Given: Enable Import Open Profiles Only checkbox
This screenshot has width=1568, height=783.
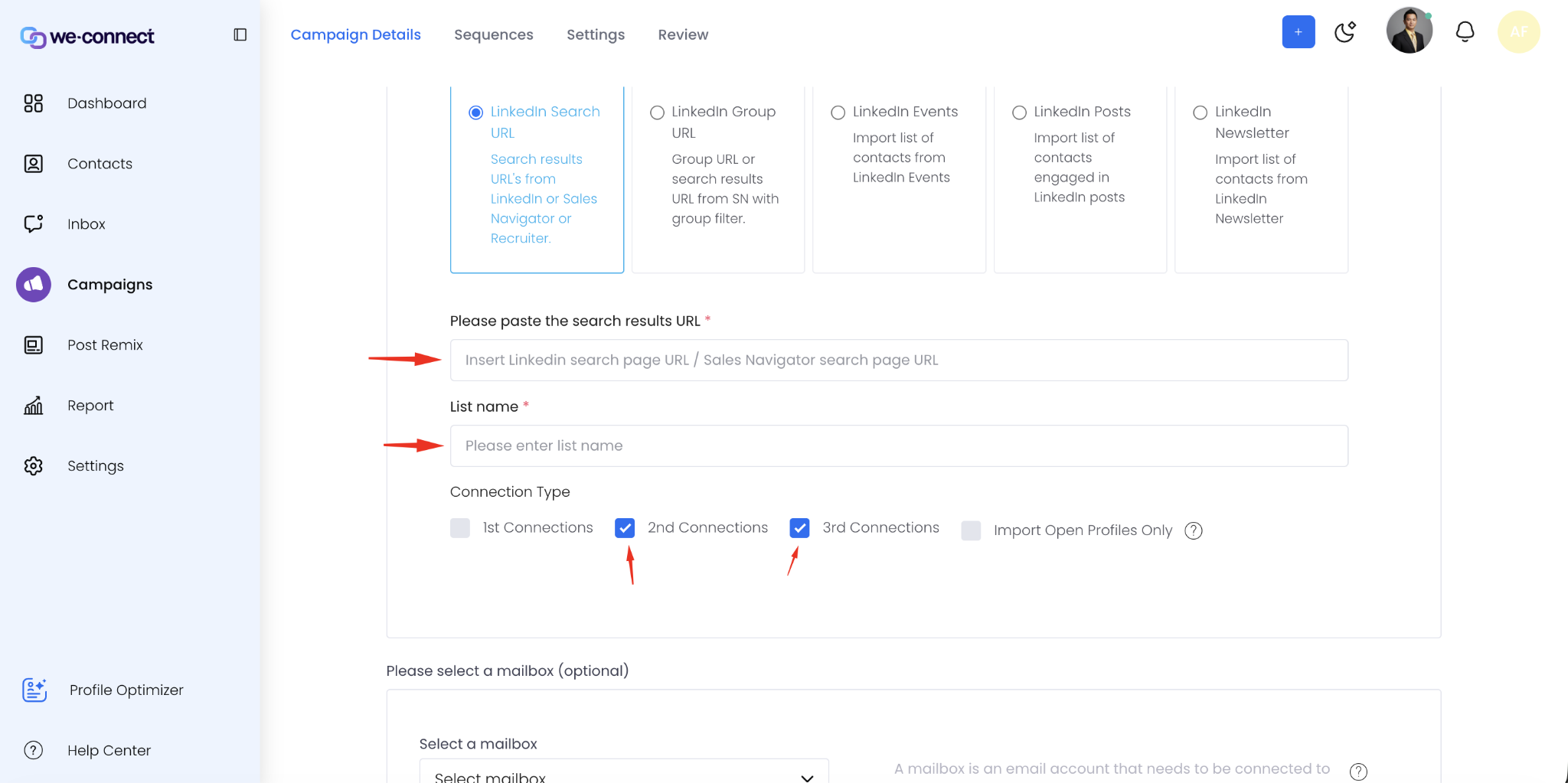Looking at the screenshot, I should [x=971, y=530].
